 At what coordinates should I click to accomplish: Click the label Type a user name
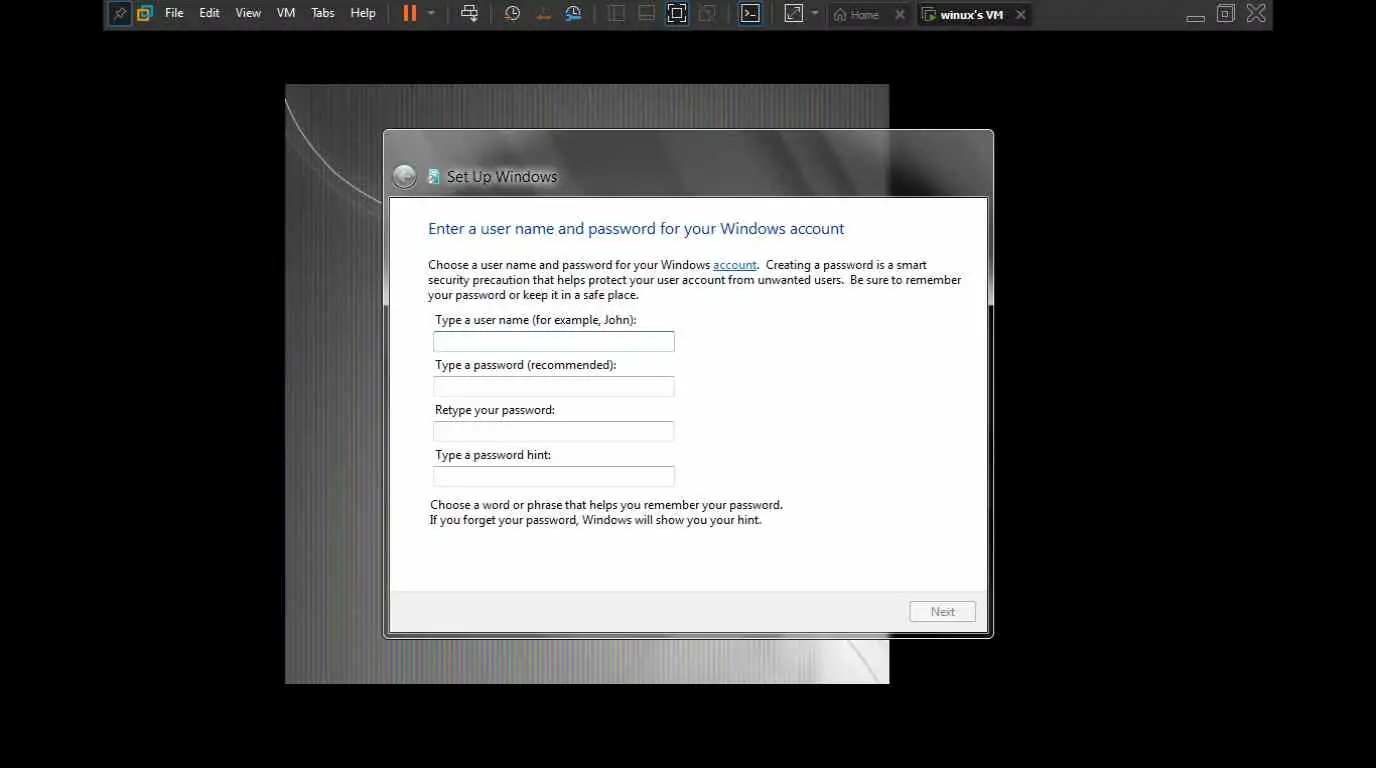(x=536, y=320)
